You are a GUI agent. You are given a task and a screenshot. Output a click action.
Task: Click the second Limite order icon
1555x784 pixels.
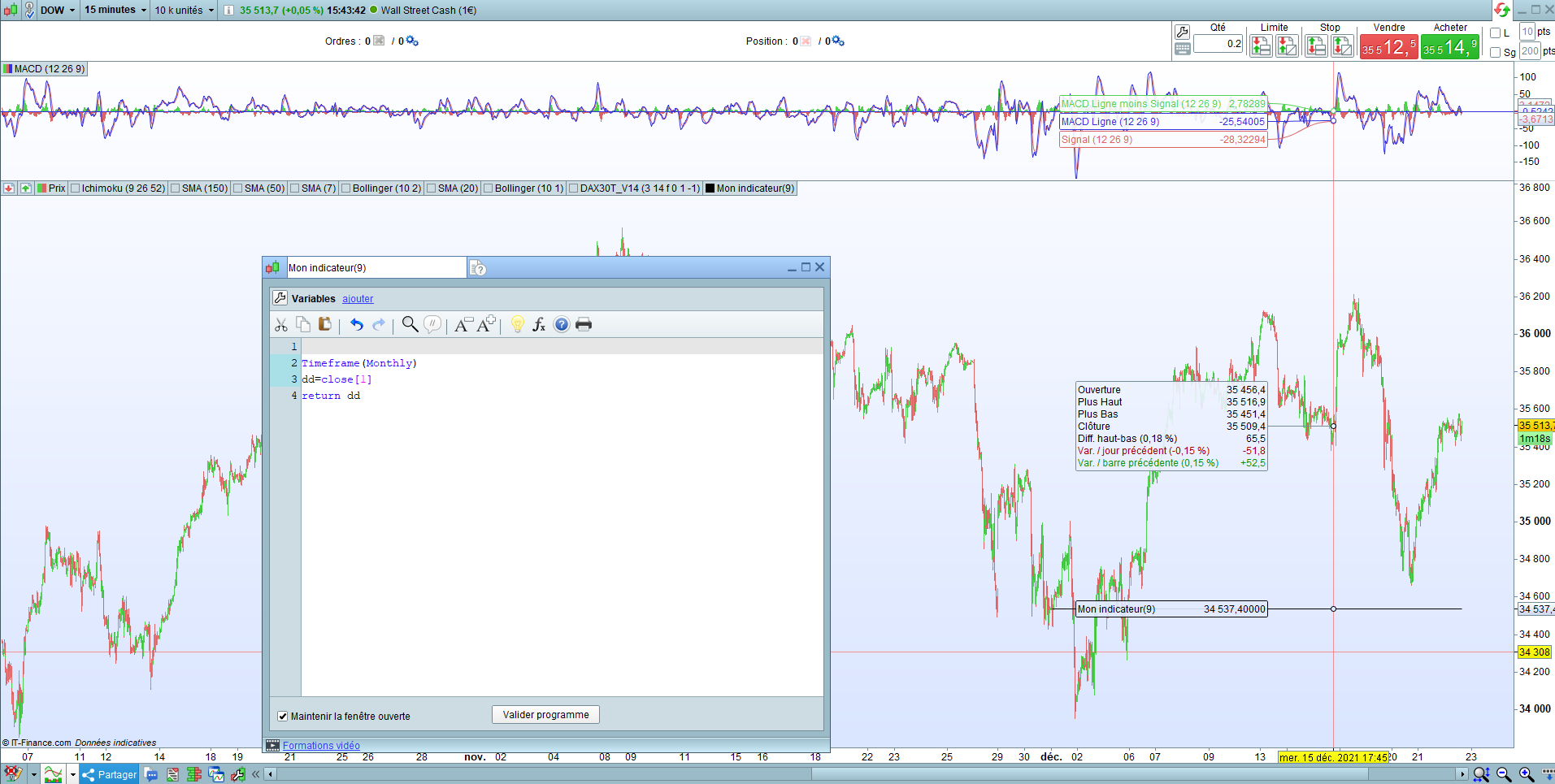1288,46
